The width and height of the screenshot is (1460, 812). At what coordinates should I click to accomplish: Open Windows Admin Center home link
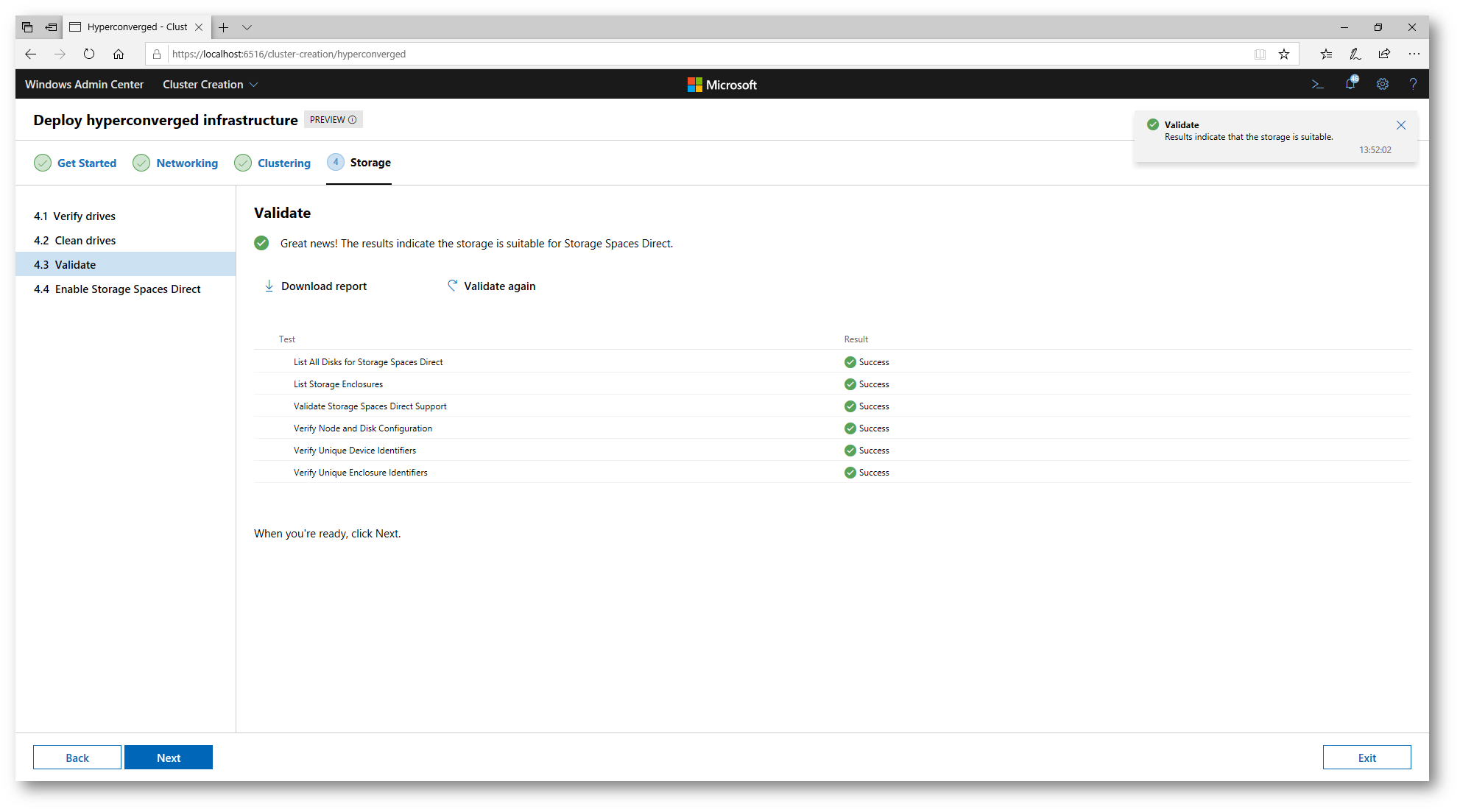tap(85, 85)
